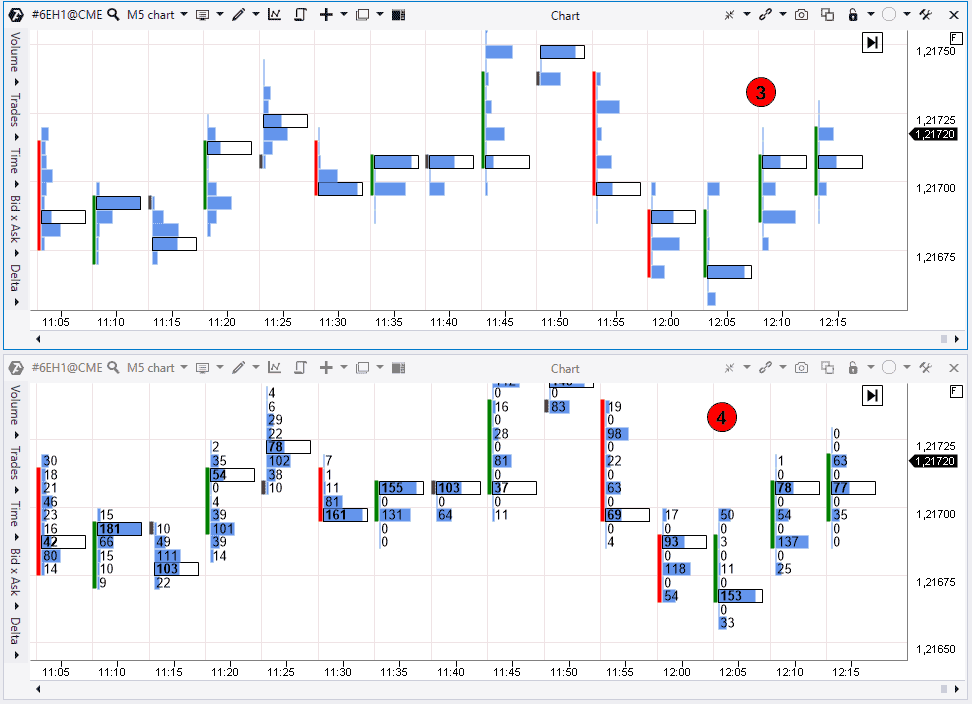Open the drawing pencil tool in top chart
Screen dimensions: 972x704
[x=238, y=15]
